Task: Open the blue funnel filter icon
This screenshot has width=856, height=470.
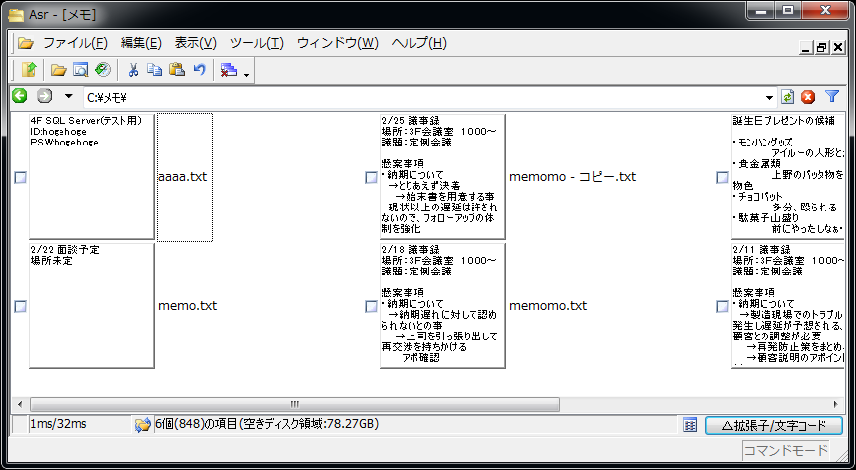Action: coord(831,97)
